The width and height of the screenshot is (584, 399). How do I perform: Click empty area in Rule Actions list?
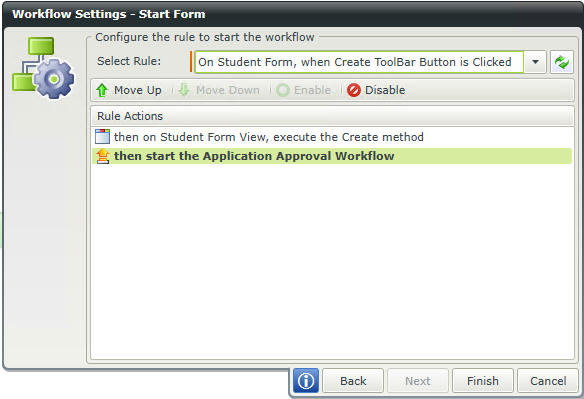pyautogui.click(x=332, y=261)
